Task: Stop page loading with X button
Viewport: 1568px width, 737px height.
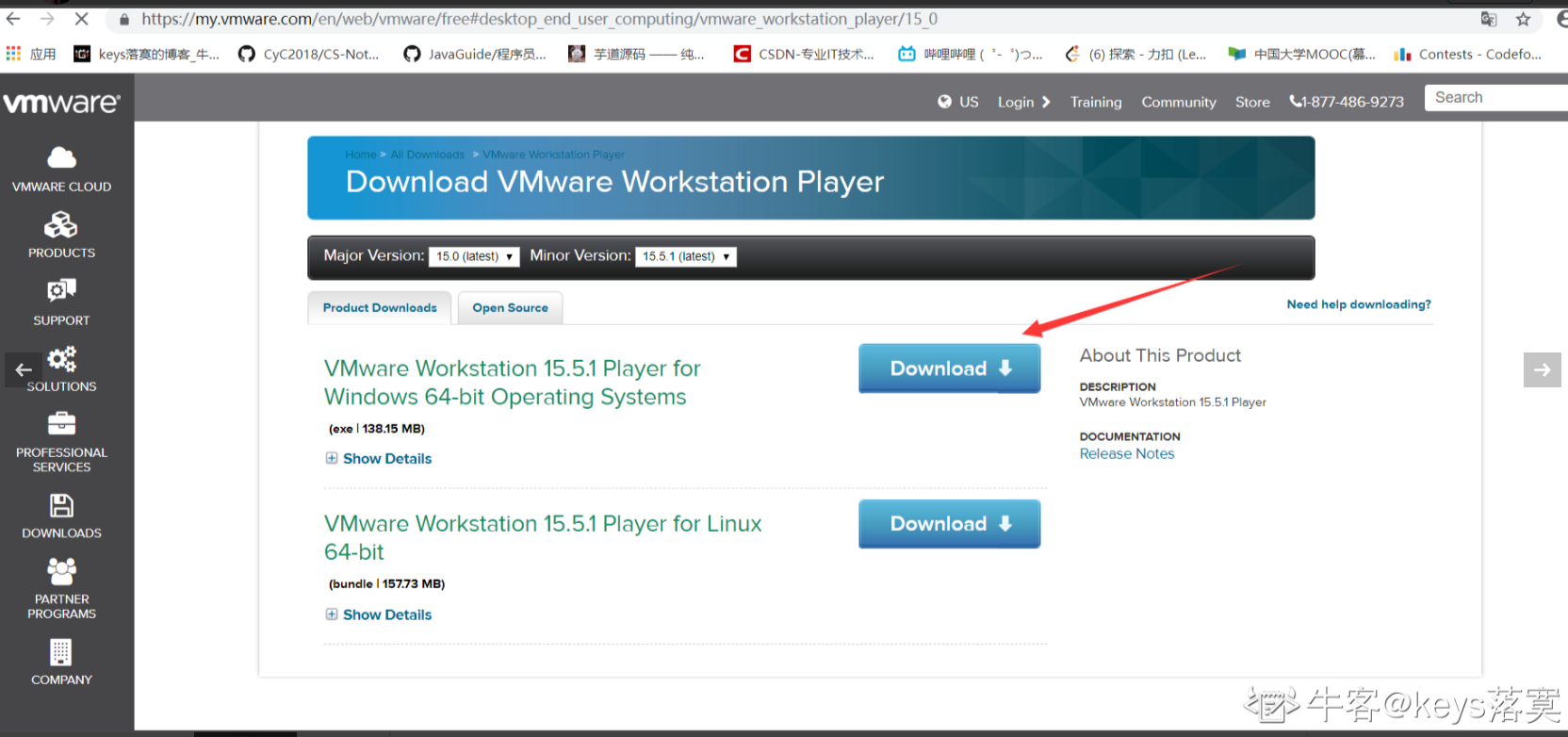Action: (81, 19)
